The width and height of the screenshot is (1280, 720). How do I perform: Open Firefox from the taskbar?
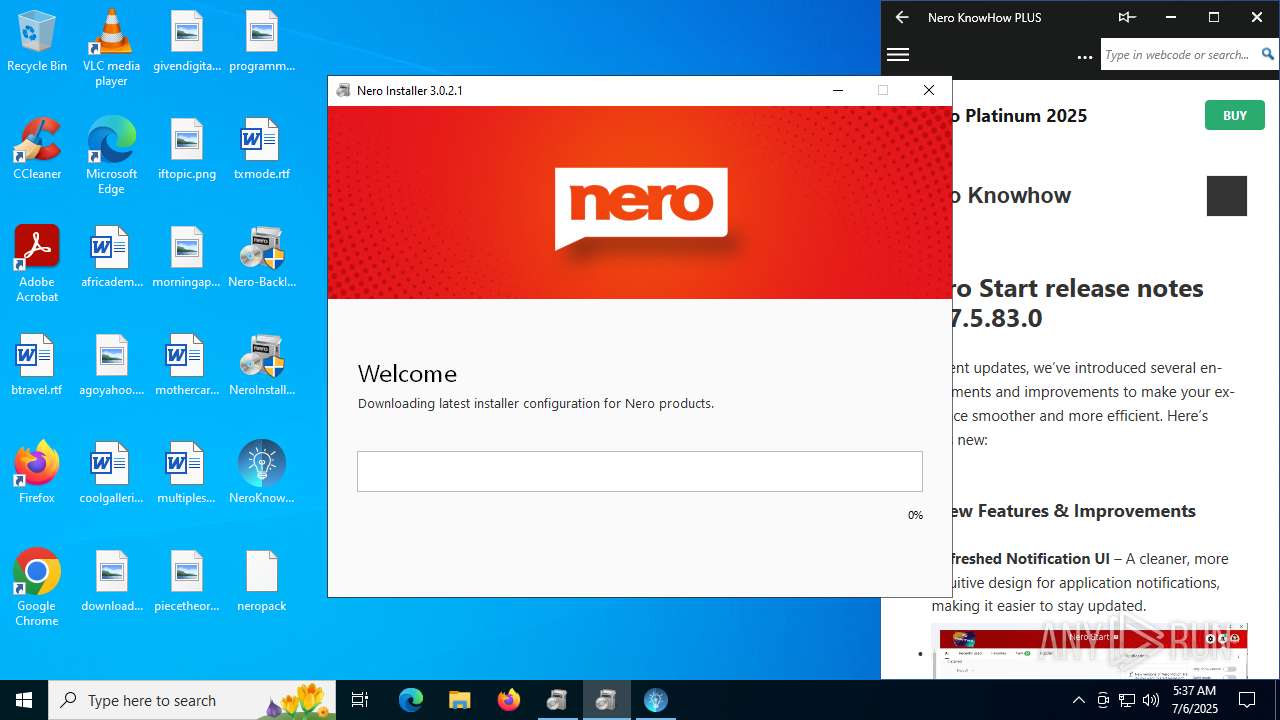(x=509, y=700)
